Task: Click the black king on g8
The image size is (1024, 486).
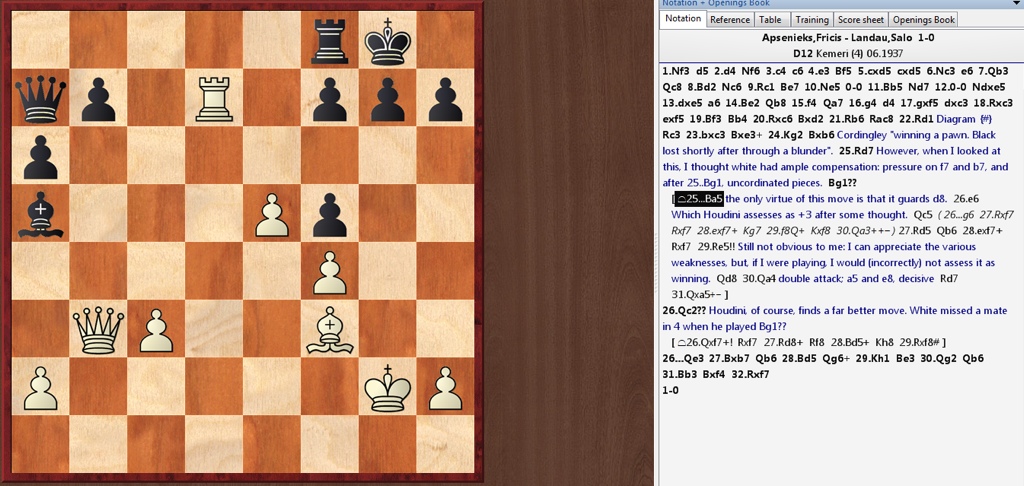Action: [x=387, y=41]
